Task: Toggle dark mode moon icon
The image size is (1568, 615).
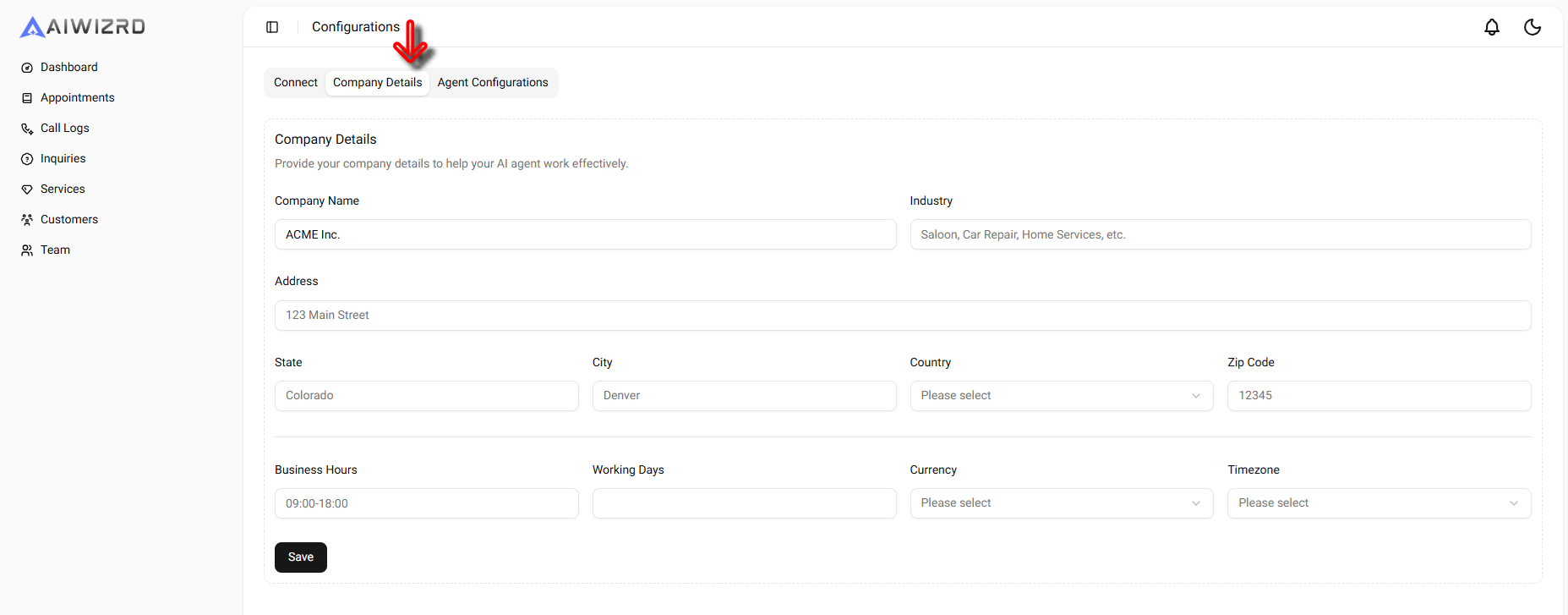Action: click(x=1532, y=27)
